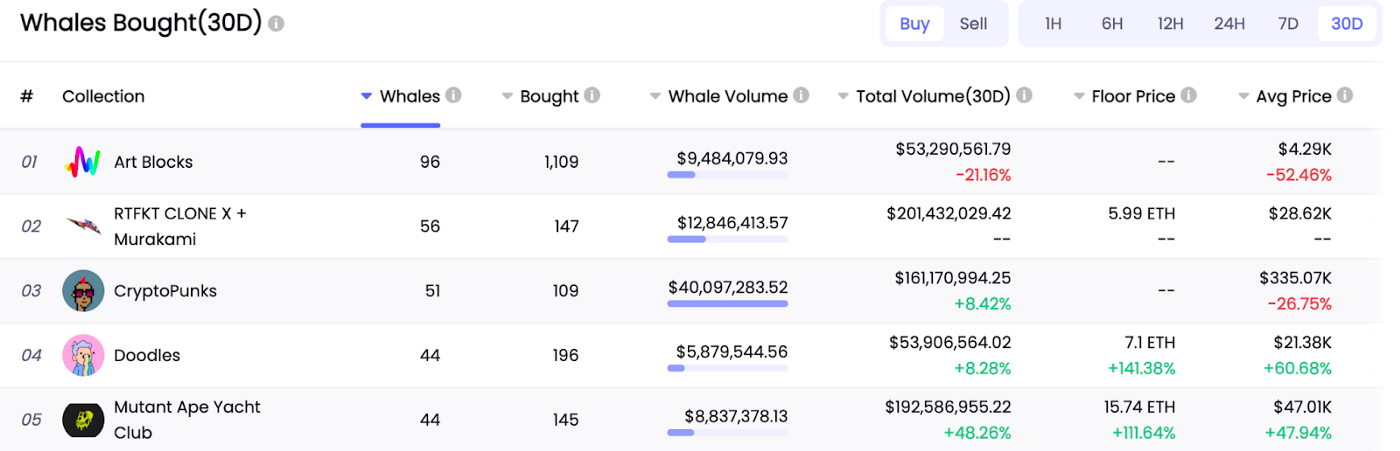Viewport: 1400px width, 451px height.
Task: Select the 7D time range tab
Action: point(1288,24)
